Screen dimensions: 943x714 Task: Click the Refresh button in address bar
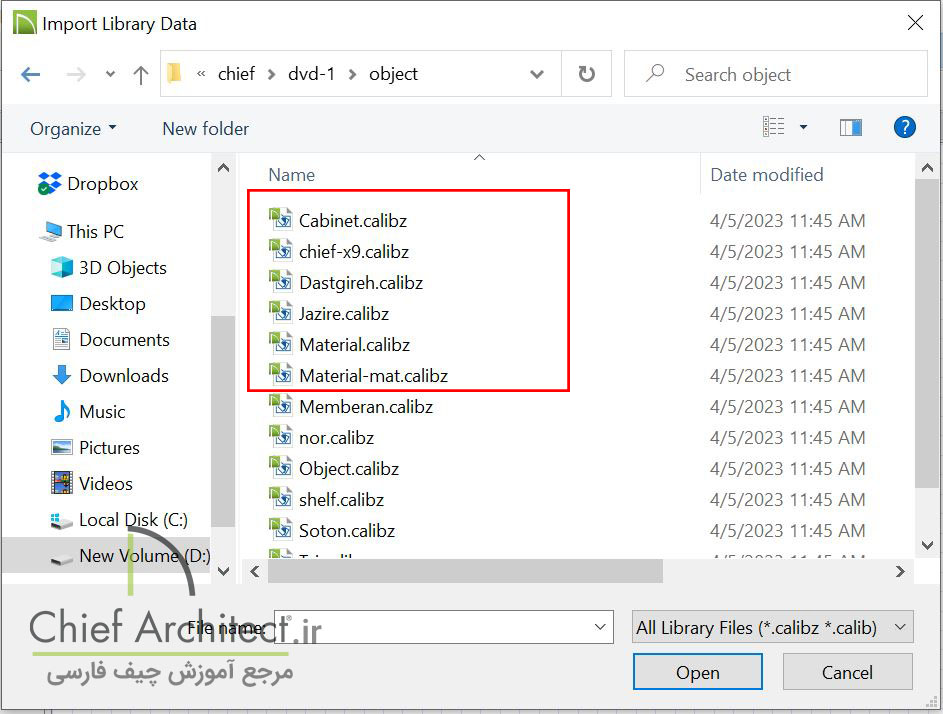pyautogui.click(x=587, y=74)
